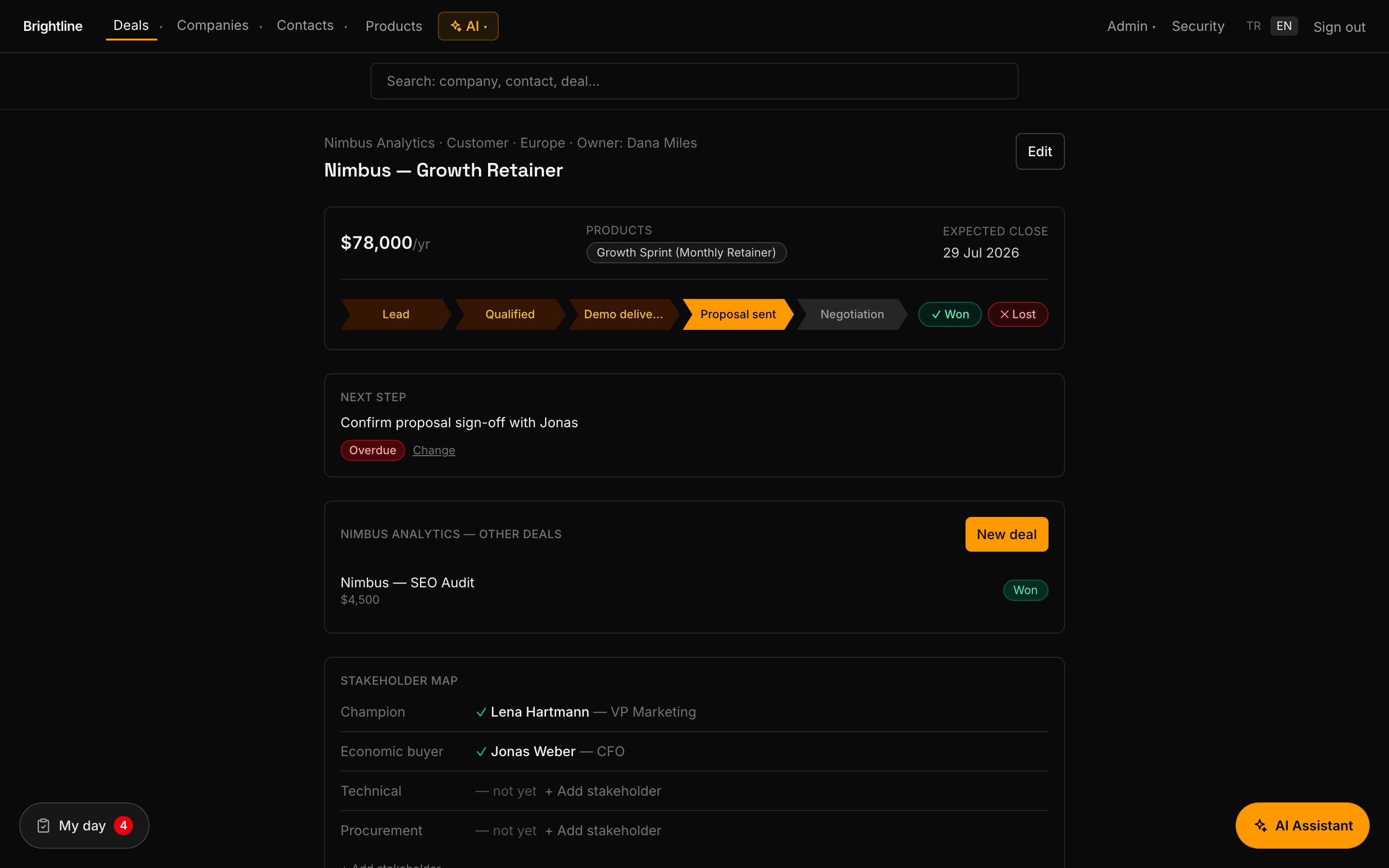Open the My day panel
This screenshot has width=1389, height=868.
84,826
